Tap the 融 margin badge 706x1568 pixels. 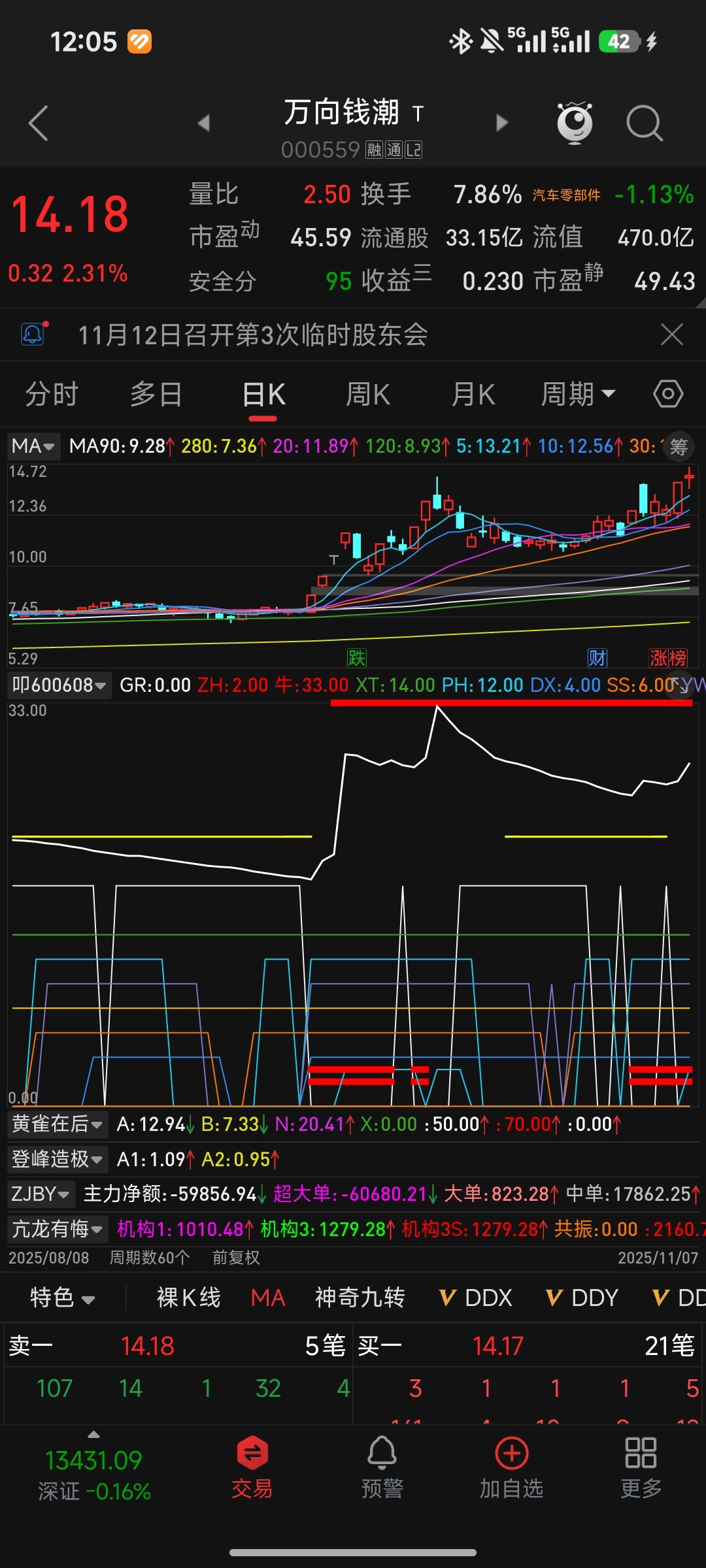click(x=374, y=150)
